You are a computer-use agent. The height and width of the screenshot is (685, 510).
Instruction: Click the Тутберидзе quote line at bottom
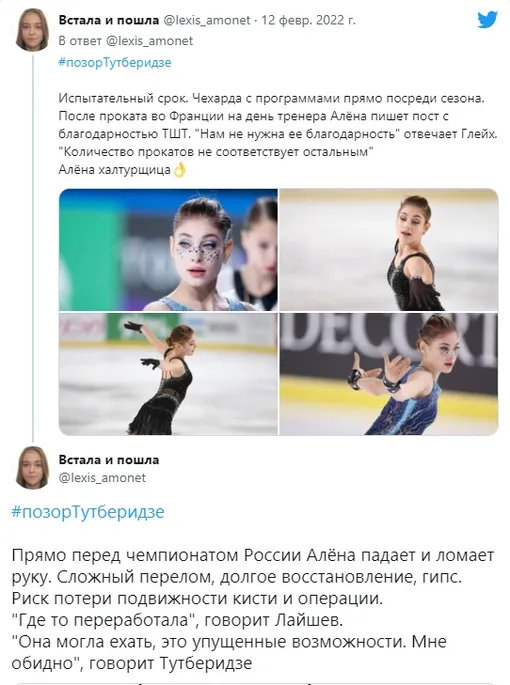click(229, 653)
